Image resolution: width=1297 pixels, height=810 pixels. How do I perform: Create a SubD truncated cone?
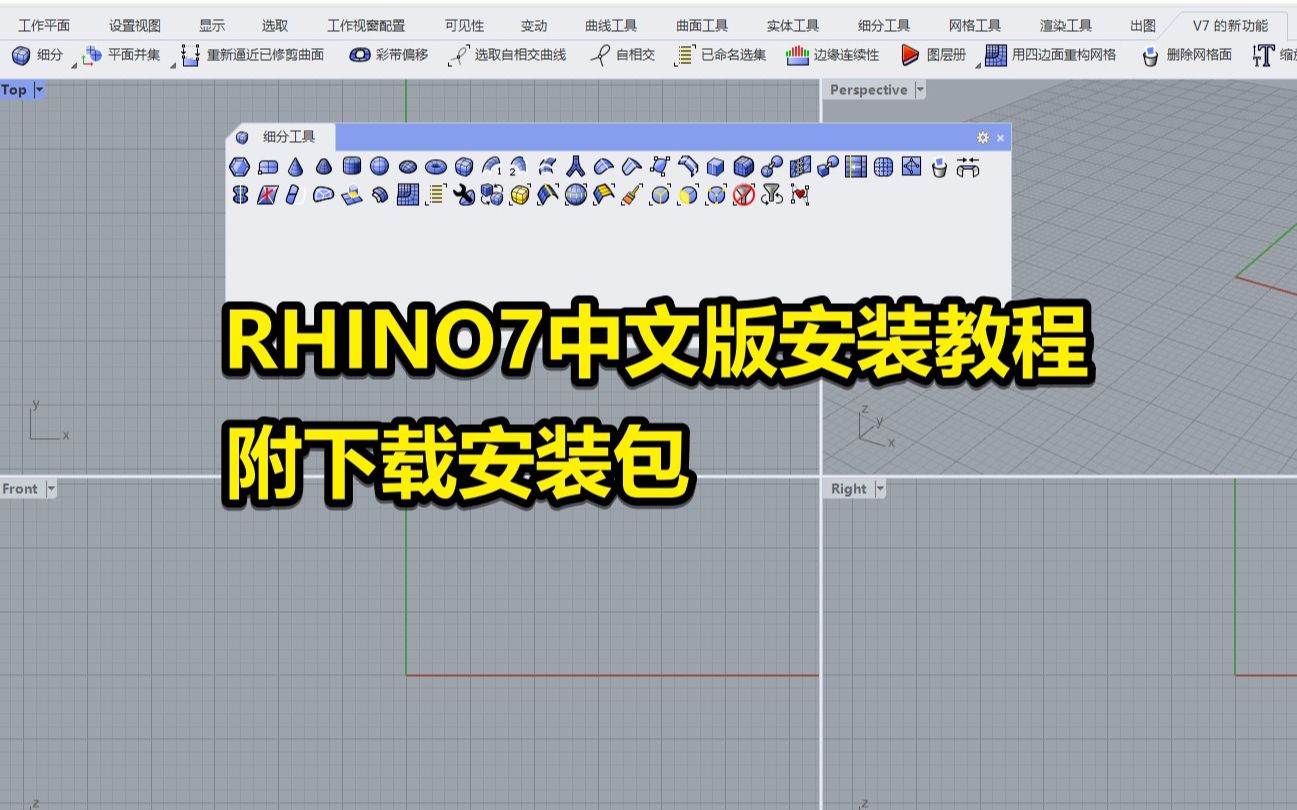(324, 167)
